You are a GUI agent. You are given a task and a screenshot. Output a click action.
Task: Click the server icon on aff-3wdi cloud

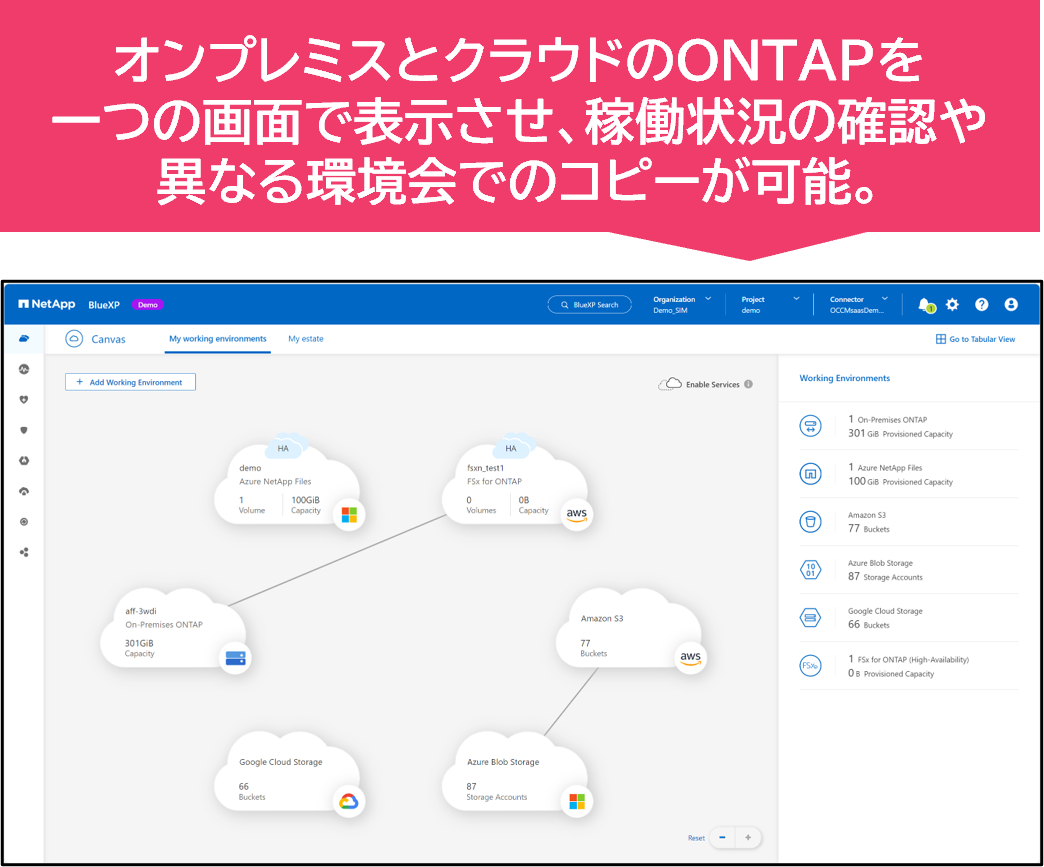click(x=235, y=658)
